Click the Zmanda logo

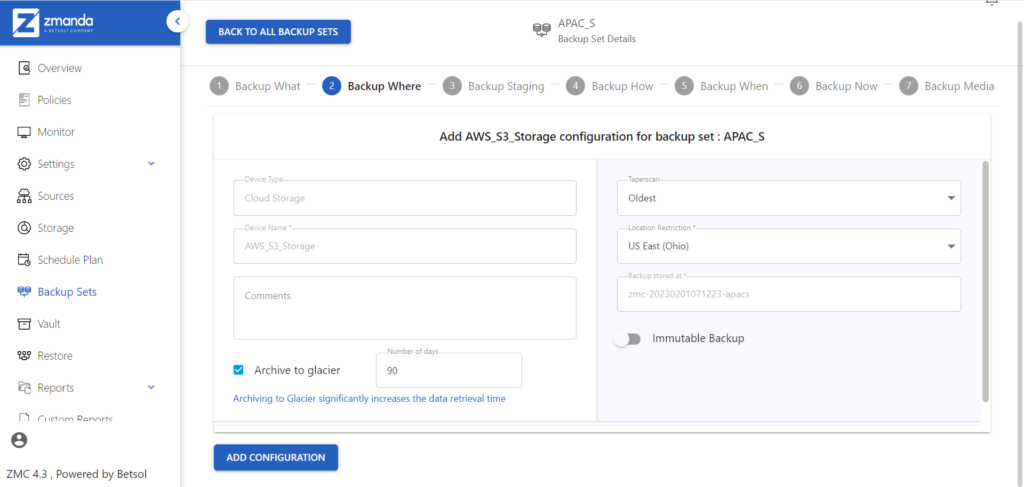pyautogui.click(x=54, y=22)
